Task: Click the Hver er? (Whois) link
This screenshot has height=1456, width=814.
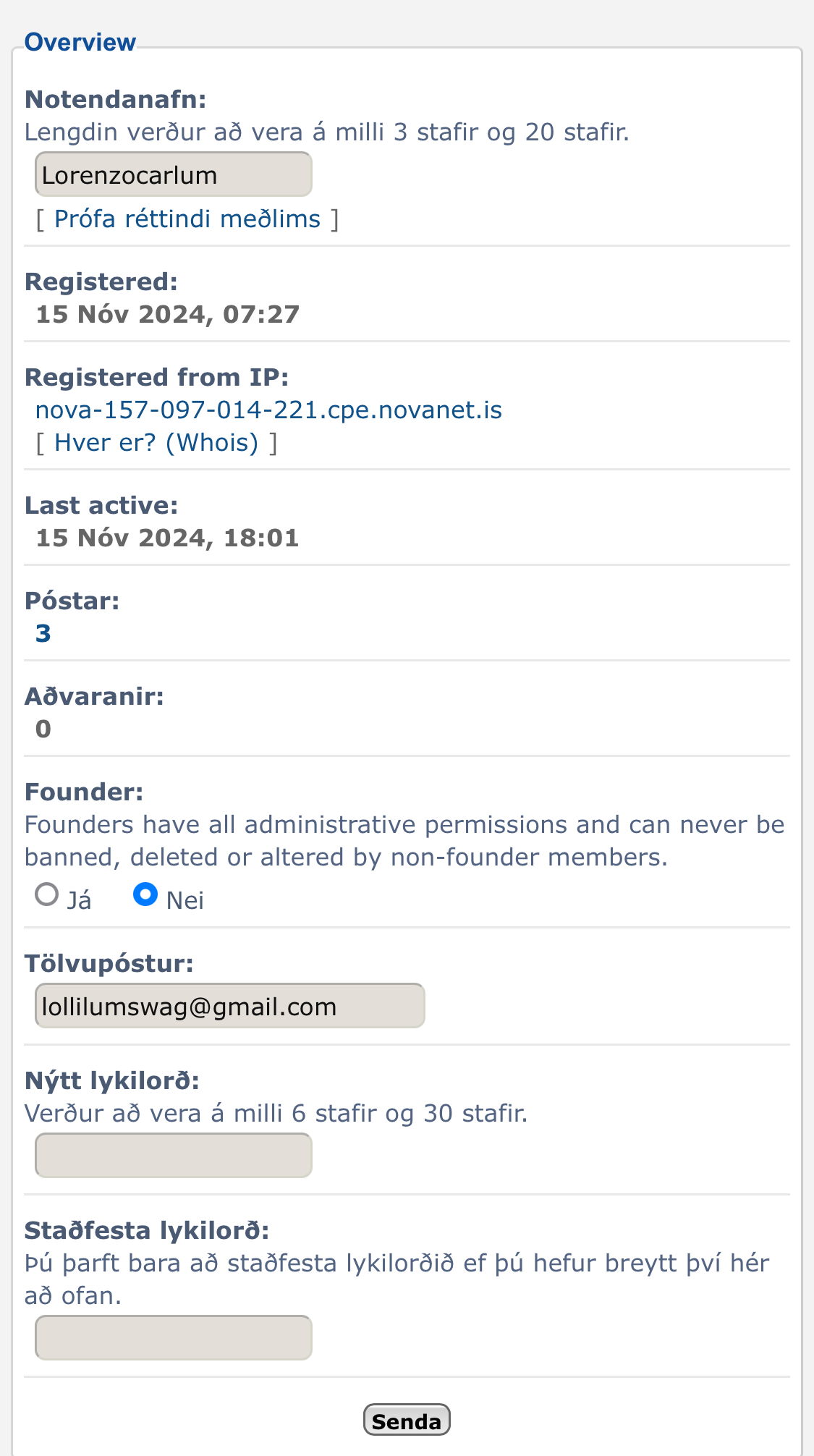Action: (156, 443)
